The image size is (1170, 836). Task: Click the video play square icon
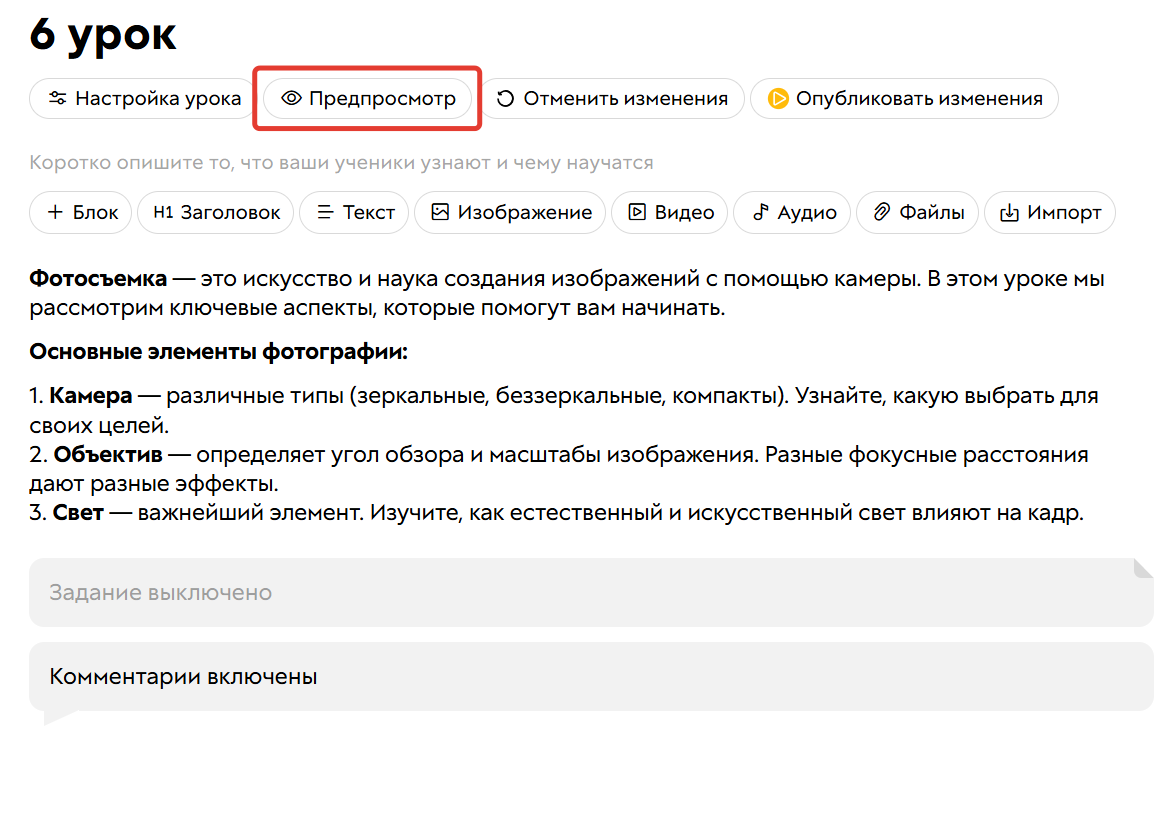pyautogui.click(x=636, y=212)
